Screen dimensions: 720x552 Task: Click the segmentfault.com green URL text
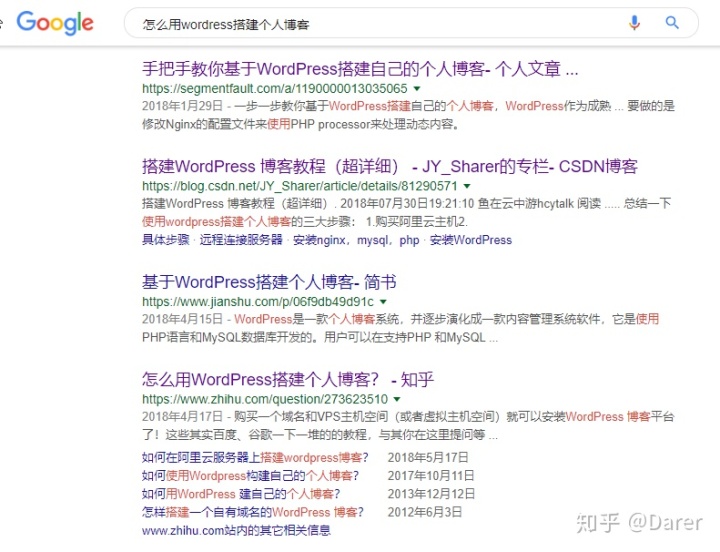[275, 88]
